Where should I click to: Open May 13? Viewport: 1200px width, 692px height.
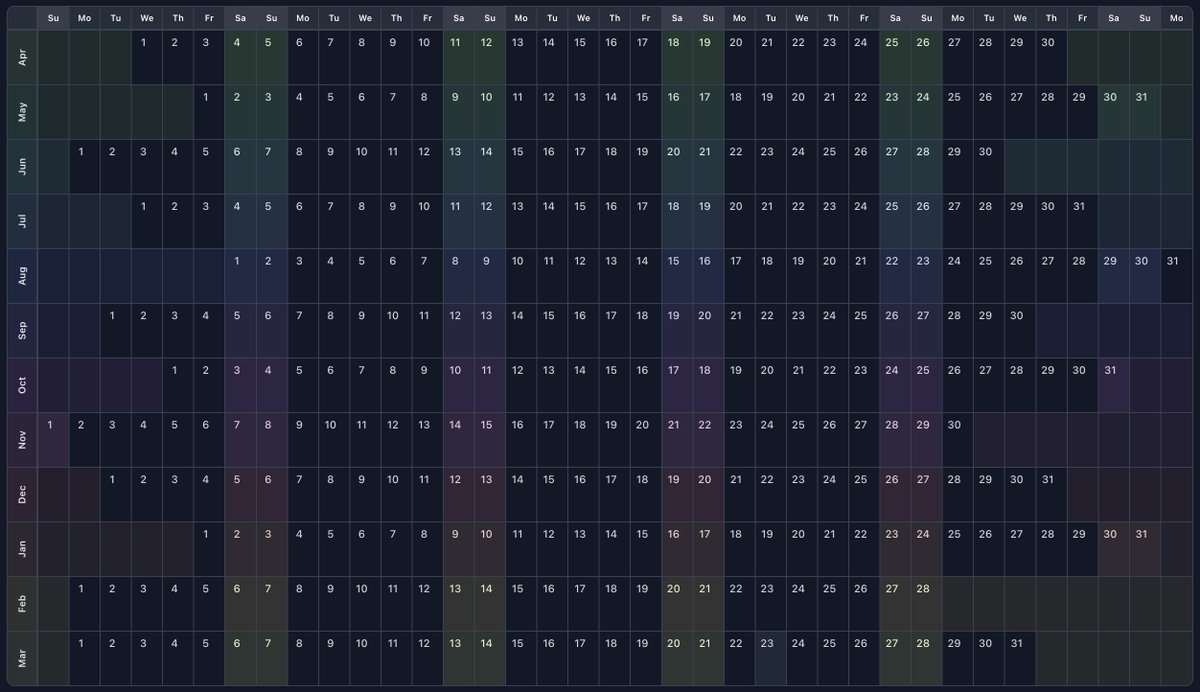583,112
